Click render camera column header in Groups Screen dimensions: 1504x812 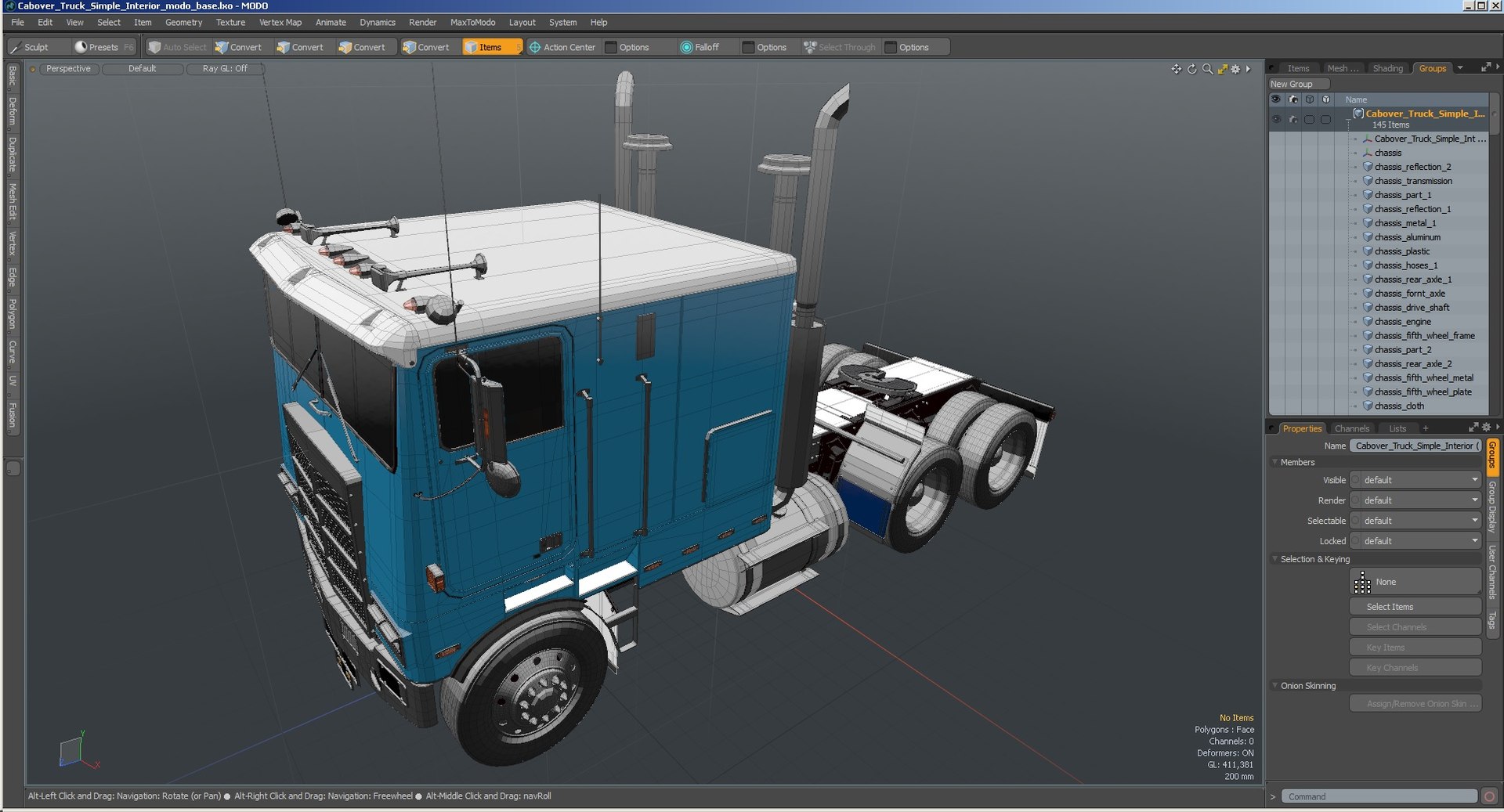[1292, 99]
